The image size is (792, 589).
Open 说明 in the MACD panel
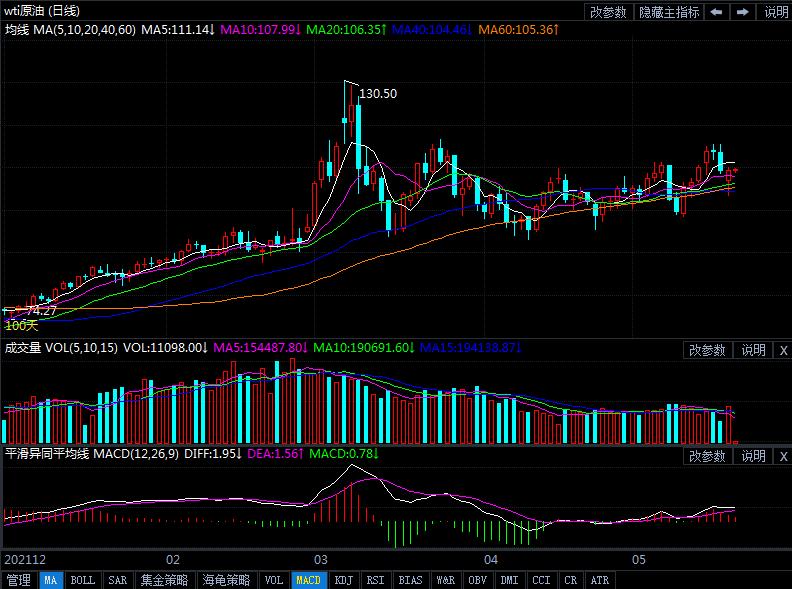click(753, 456)
